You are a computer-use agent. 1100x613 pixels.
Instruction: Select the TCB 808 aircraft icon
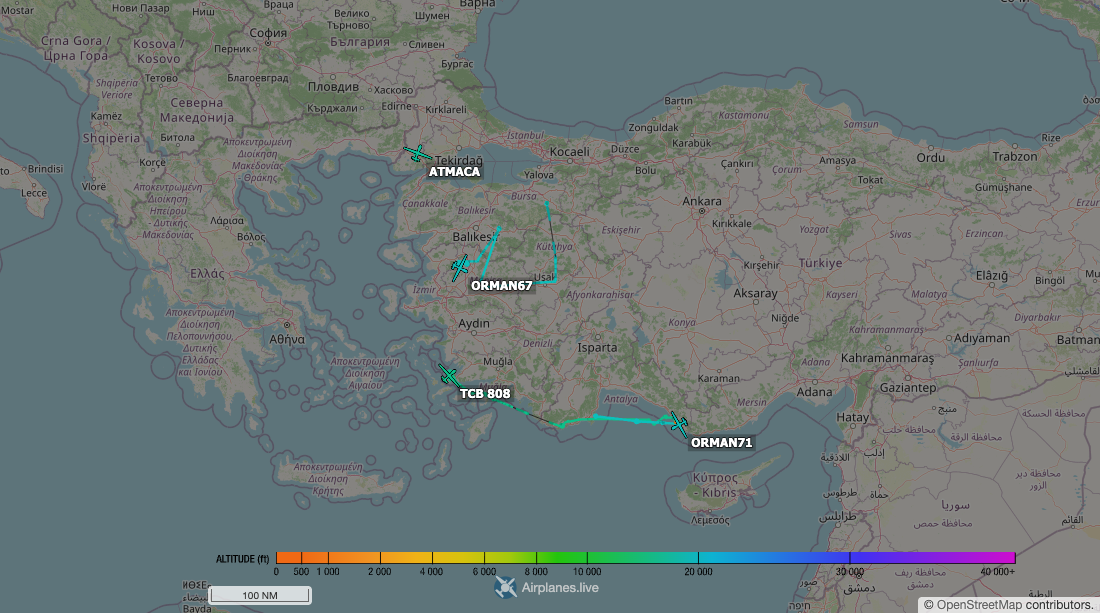pyautogui.click(x=448, y=375)
